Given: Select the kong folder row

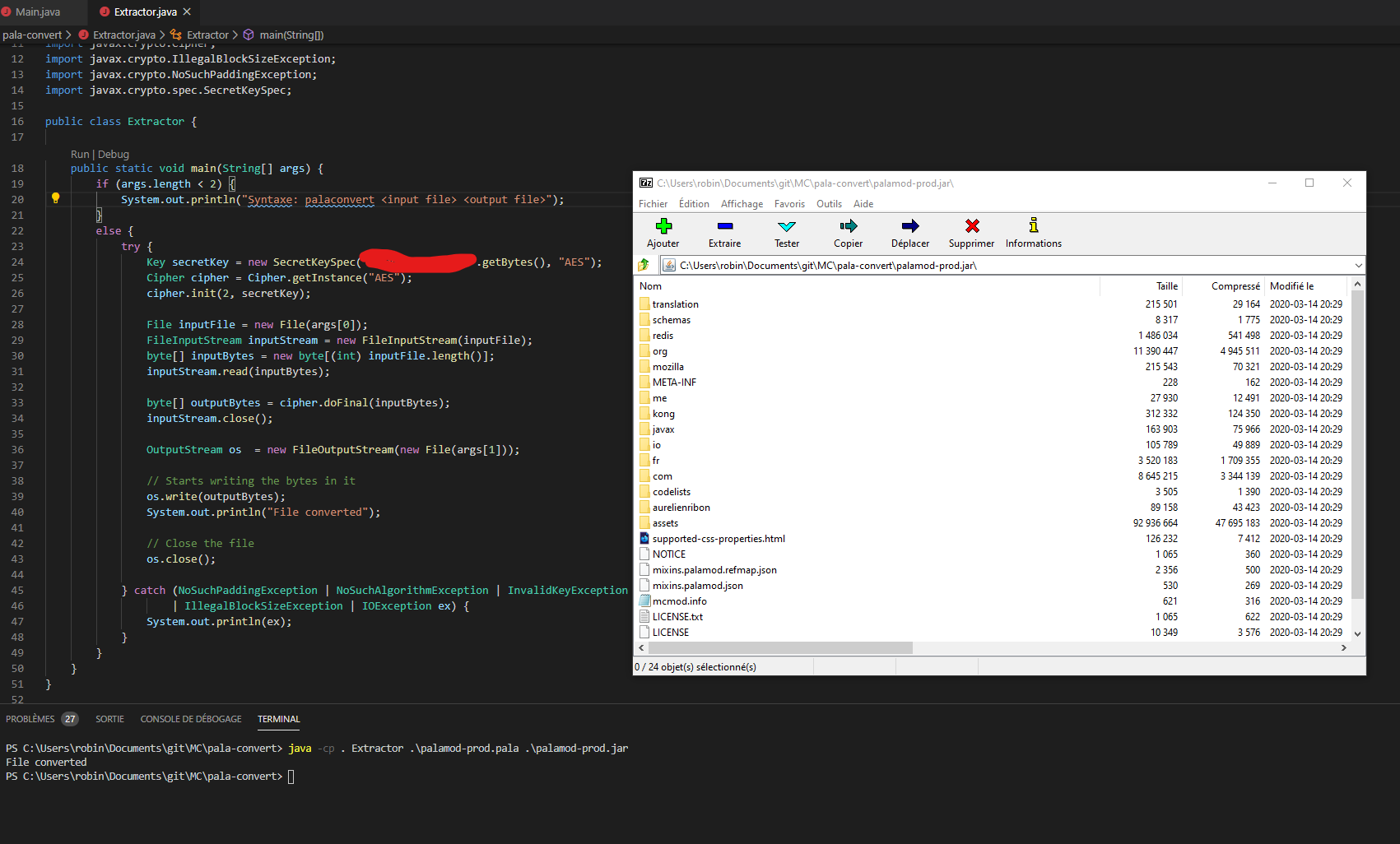Looking at the screenshot, I should [993, 413].
